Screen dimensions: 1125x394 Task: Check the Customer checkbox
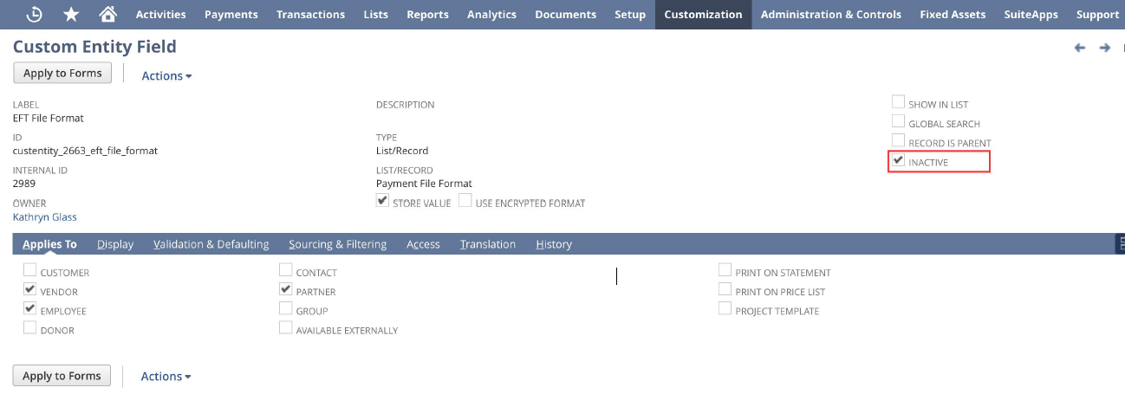pyautogui.click(x=29, y=271)
